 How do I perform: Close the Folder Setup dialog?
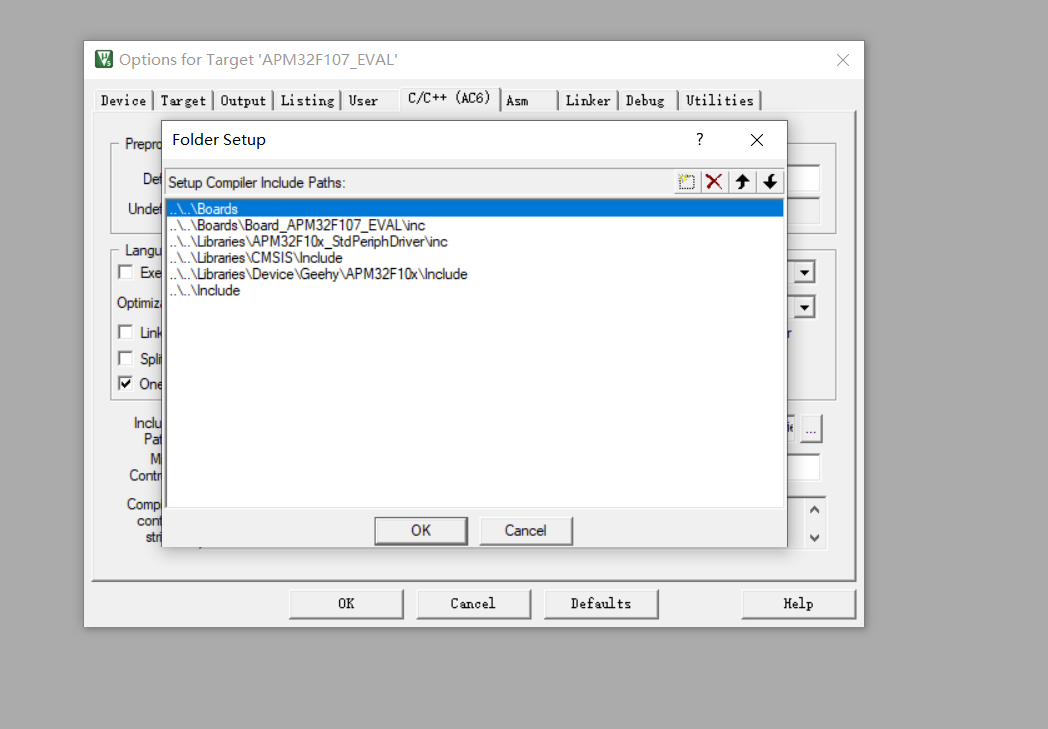[x=757, y=140]
